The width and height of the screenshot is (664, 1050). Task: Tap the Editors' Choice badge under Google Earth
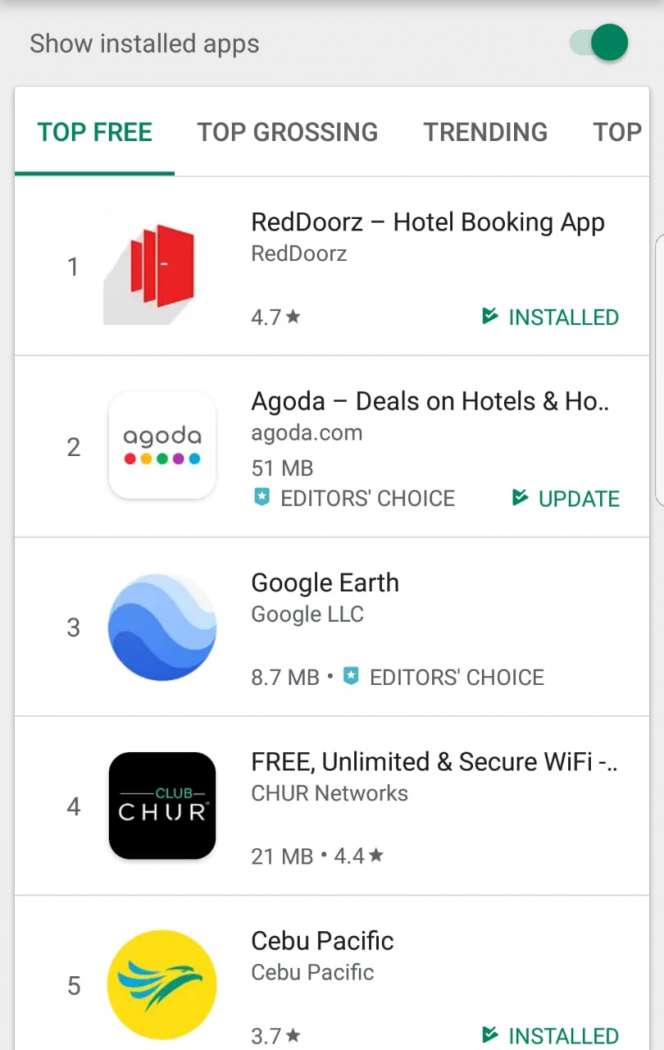351,677
